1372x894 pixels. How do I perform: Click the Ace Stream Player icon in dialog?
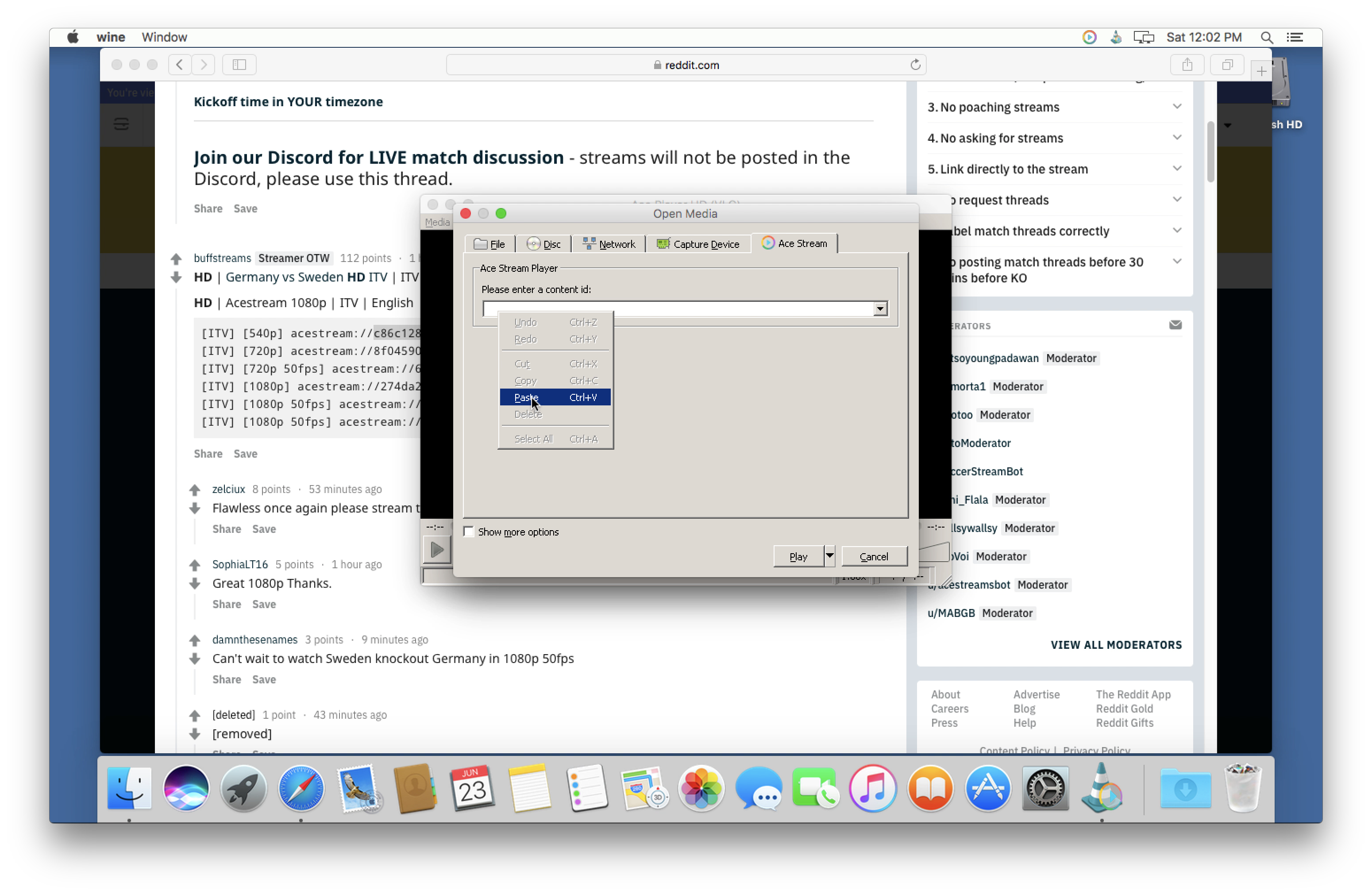click(767, 243)
